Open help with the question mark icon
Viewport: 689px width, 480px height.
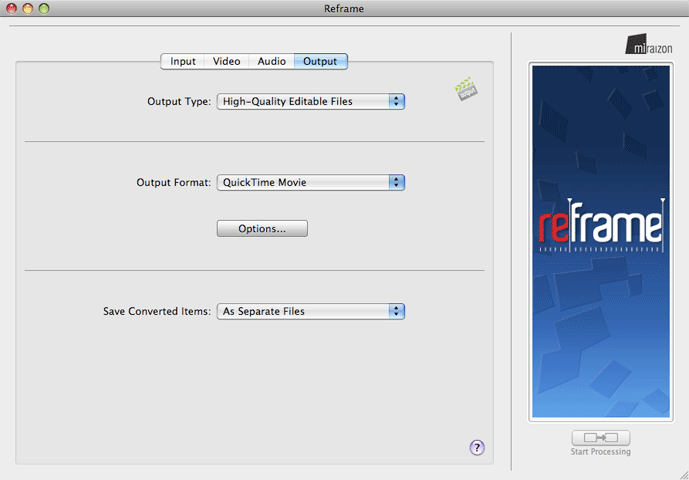point(477,447)
